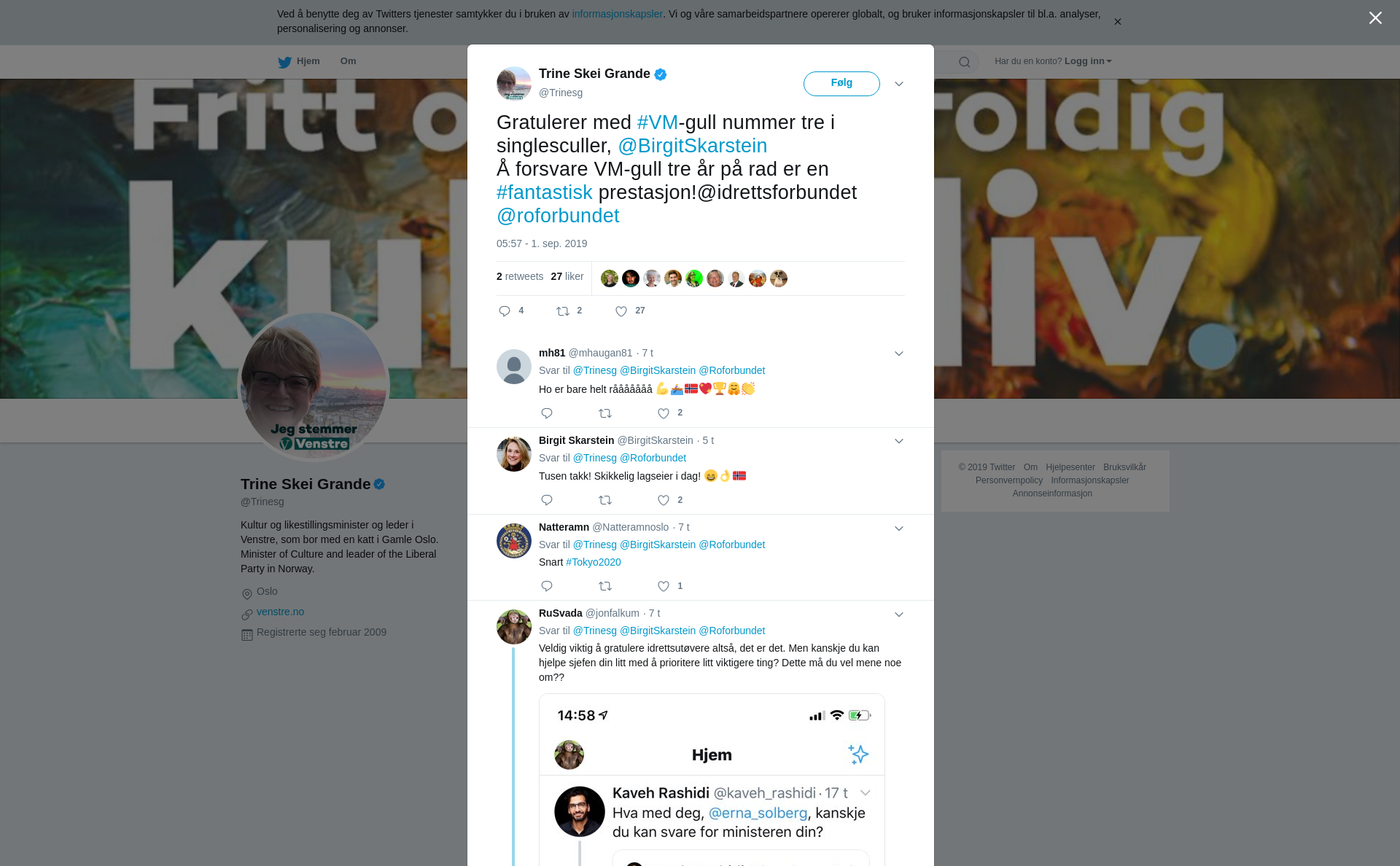The image size is (1400, 866).
Task: Close the tweet overlay with X
Action: [1375, 18]
